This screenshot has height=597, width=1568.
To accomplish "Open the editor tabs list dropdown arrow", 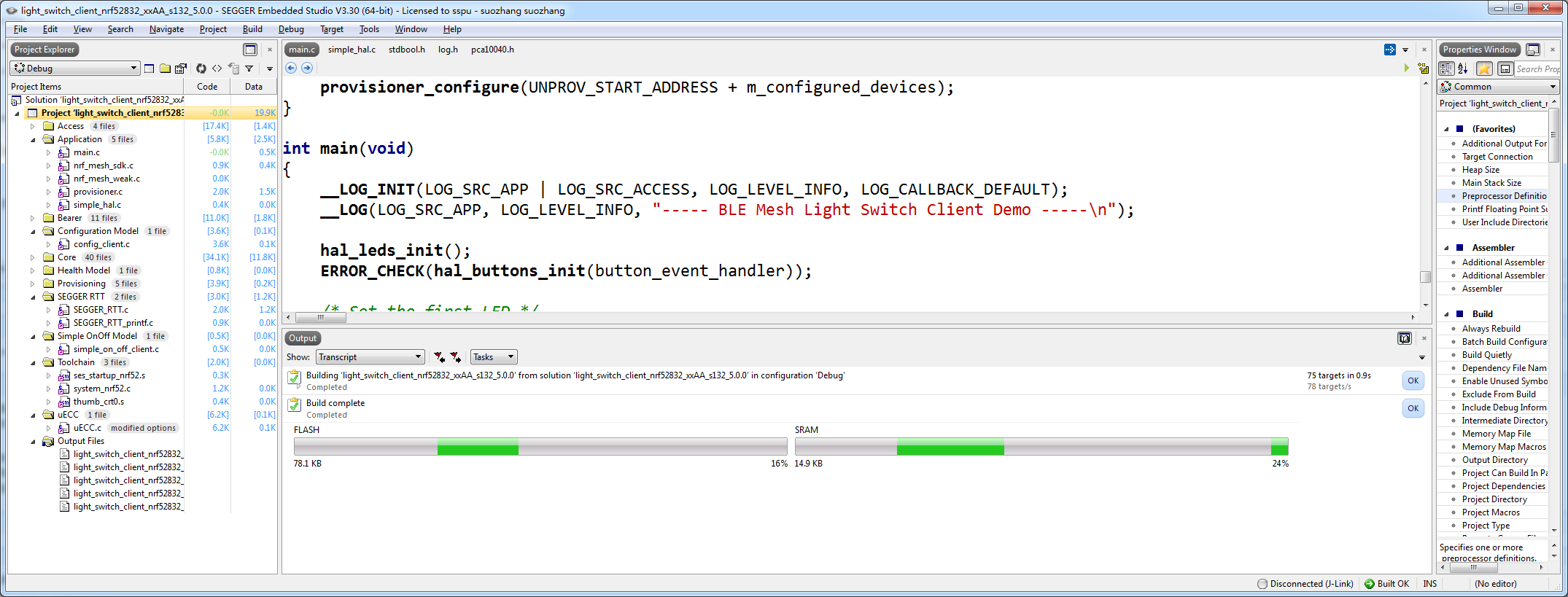I will (x=1405, y=50).
